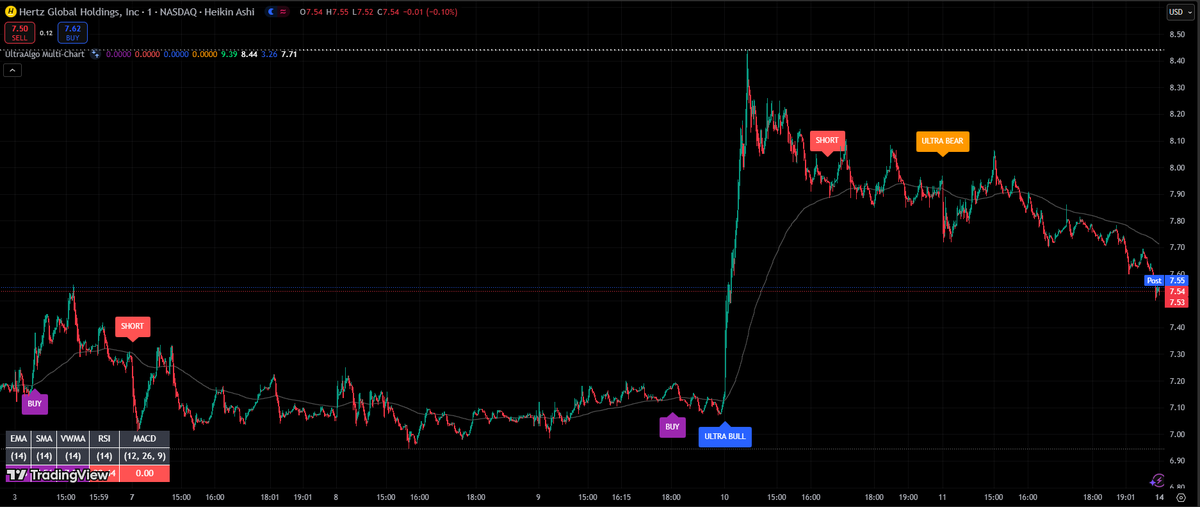Open chart settings gear icon at bottom right
This screenshot has width=1200, height=507.
pyautogui.click(x=1180, y=497)
